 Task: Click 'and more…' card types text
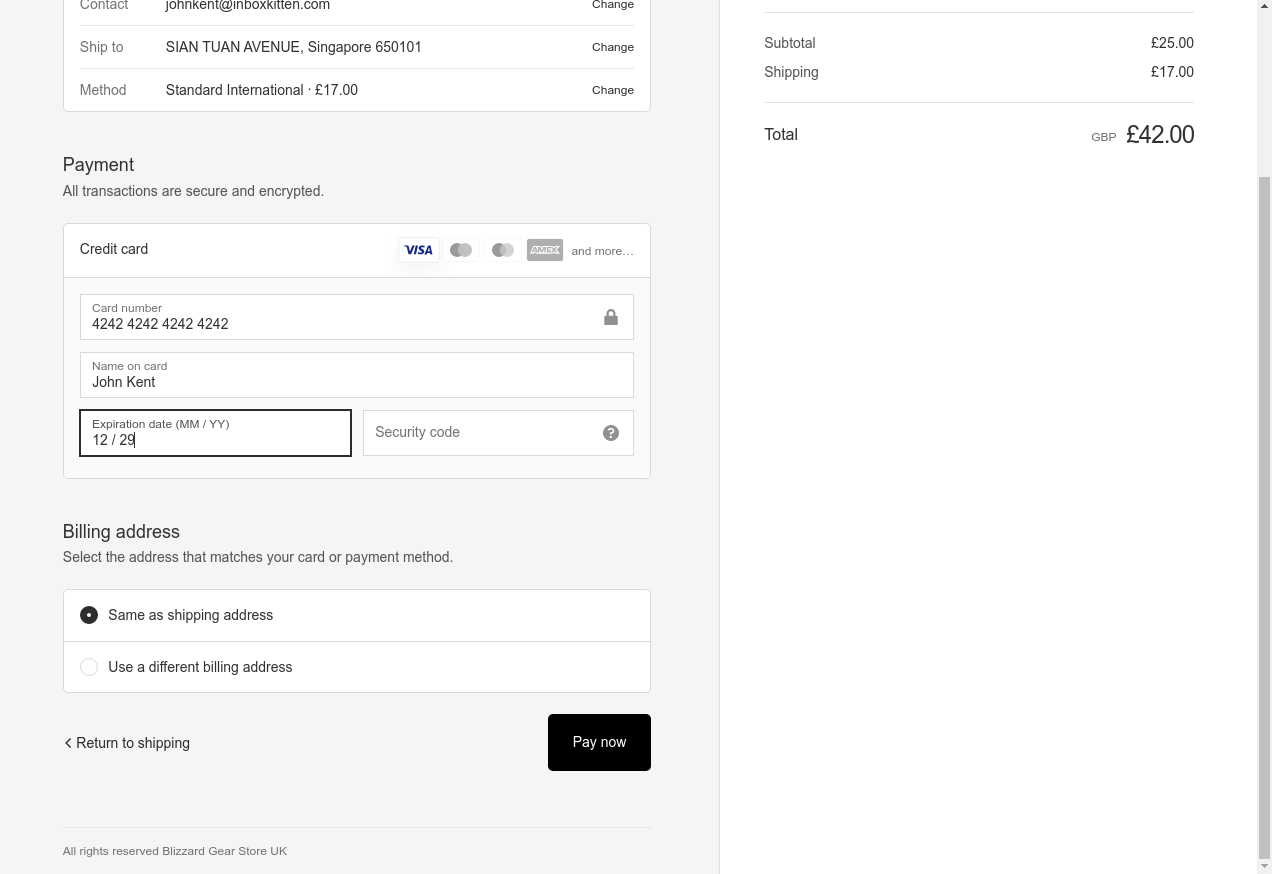click(602, 251)
